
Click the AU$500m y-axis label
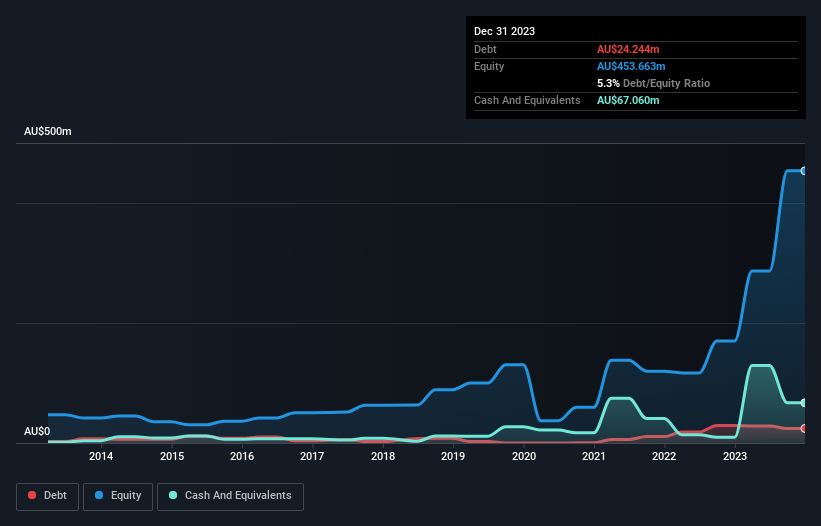(x=48, y=131)
